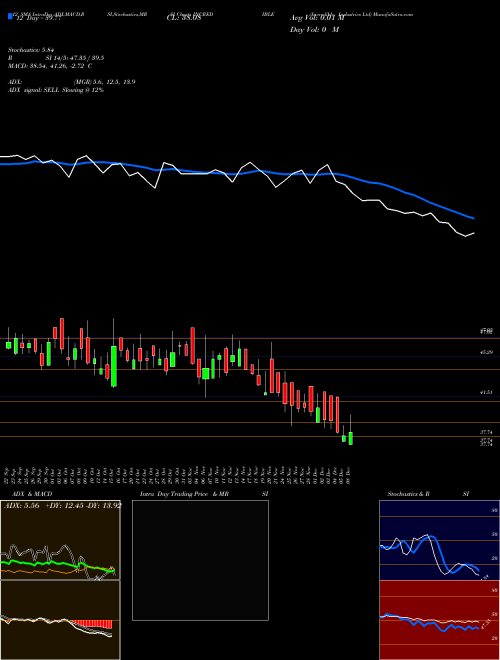Click the blue 12 Day SMA legend square
This screenshot has width=500, height=660.
(11, 17)
